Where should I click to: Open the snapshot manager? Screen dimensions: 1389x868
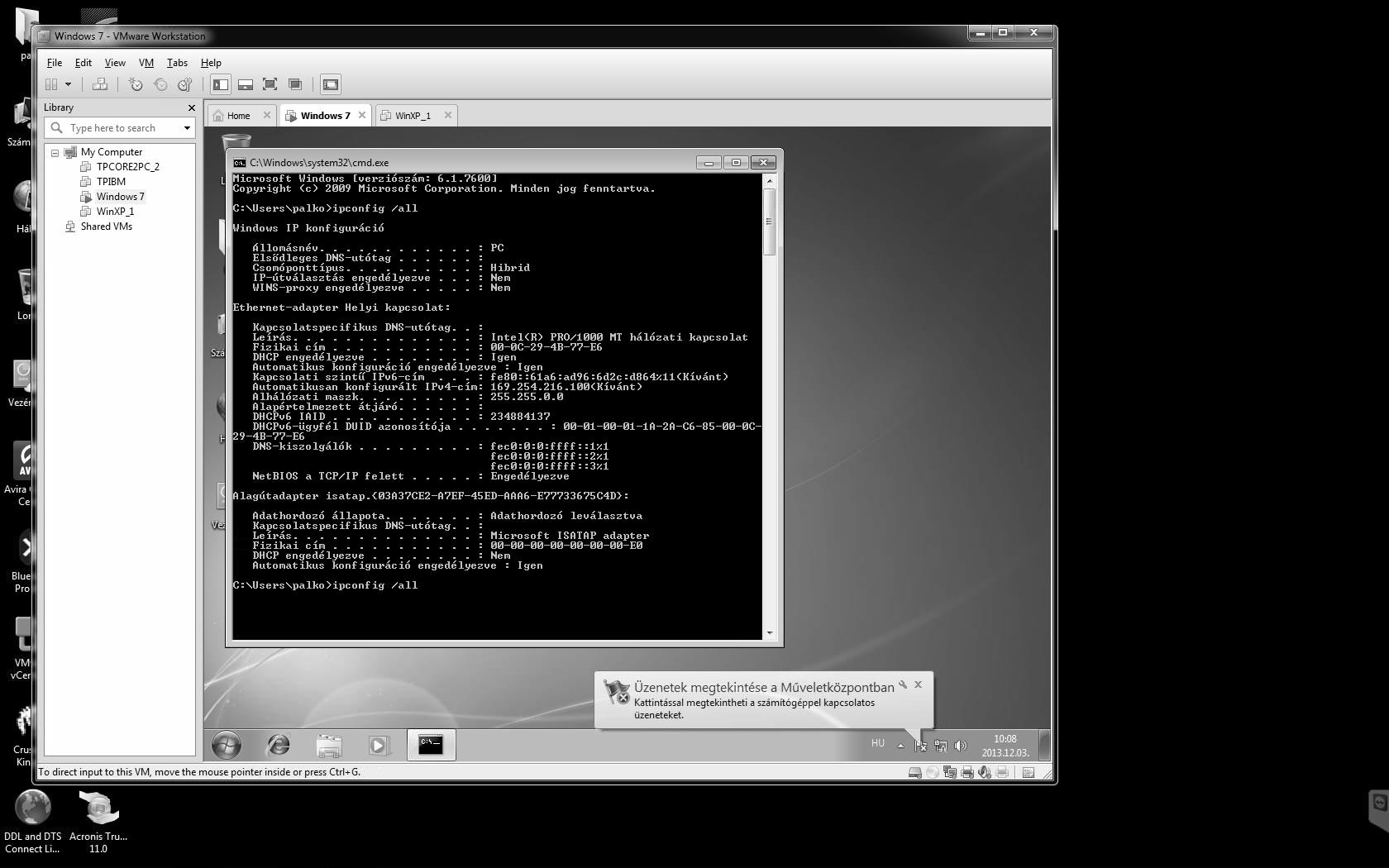click(x=185, y=84)
